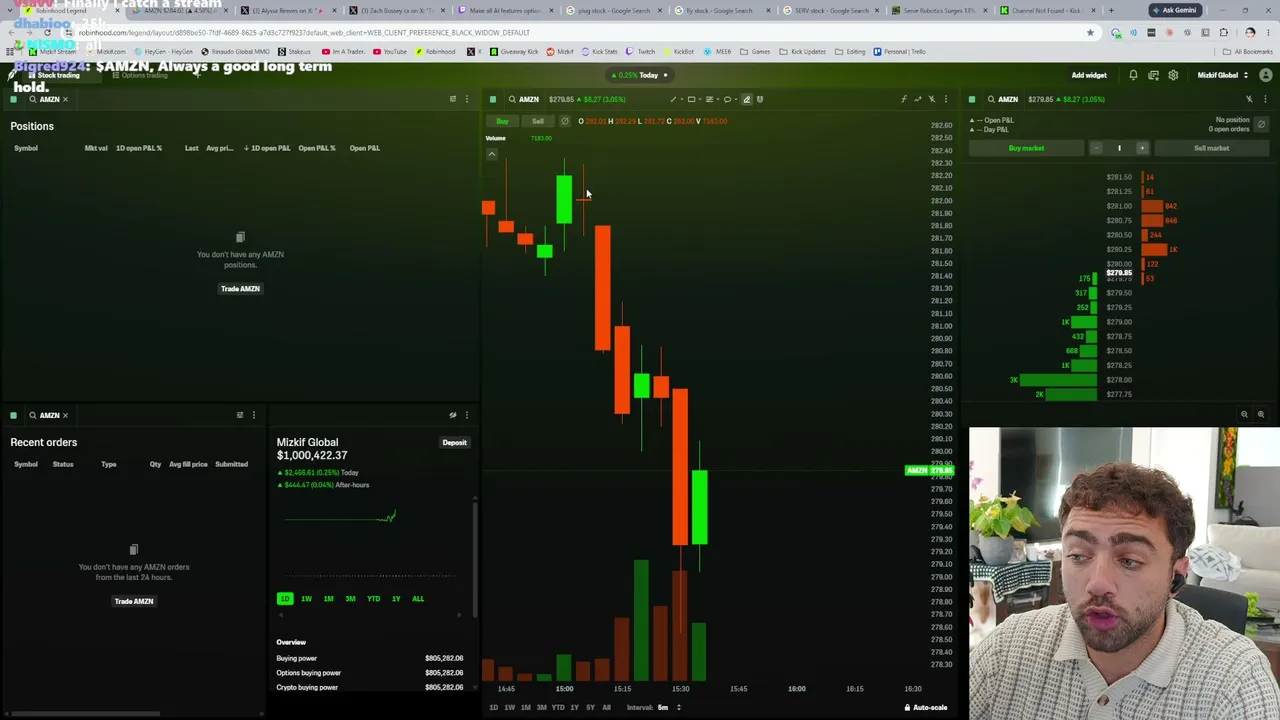Open the account profile avatar icon
The height and width of the screenshot is (720, 1280).
1265,75
